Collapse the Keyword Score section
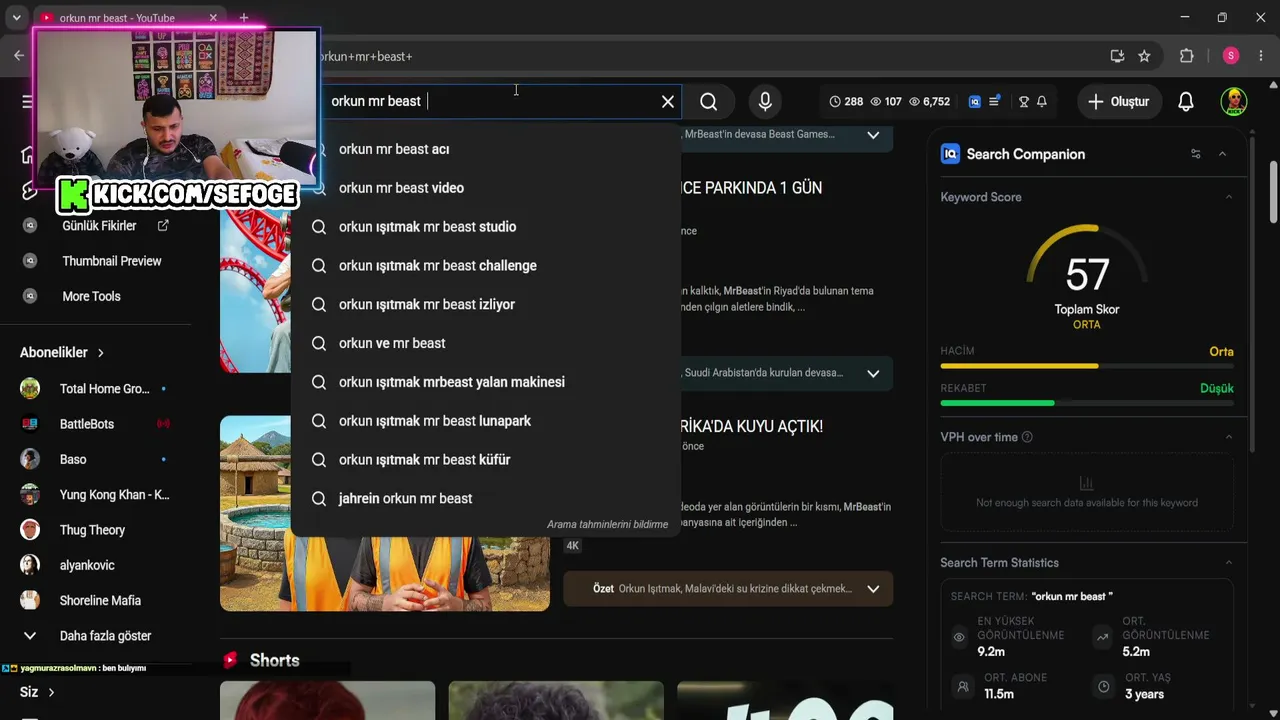The height and width of the screenshot is (720, 1280). pos(1229,197)
